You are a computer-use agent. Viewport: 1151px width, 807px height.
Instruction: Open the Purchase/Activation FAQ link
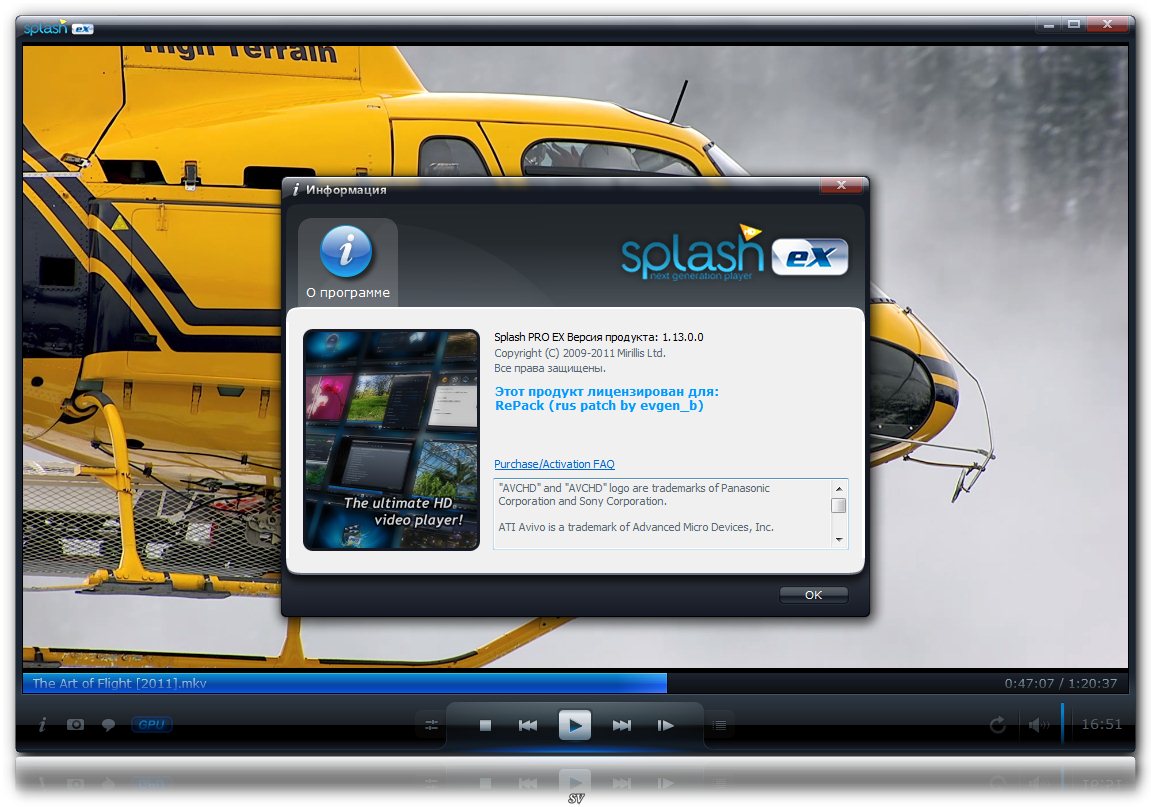point(554,464)
